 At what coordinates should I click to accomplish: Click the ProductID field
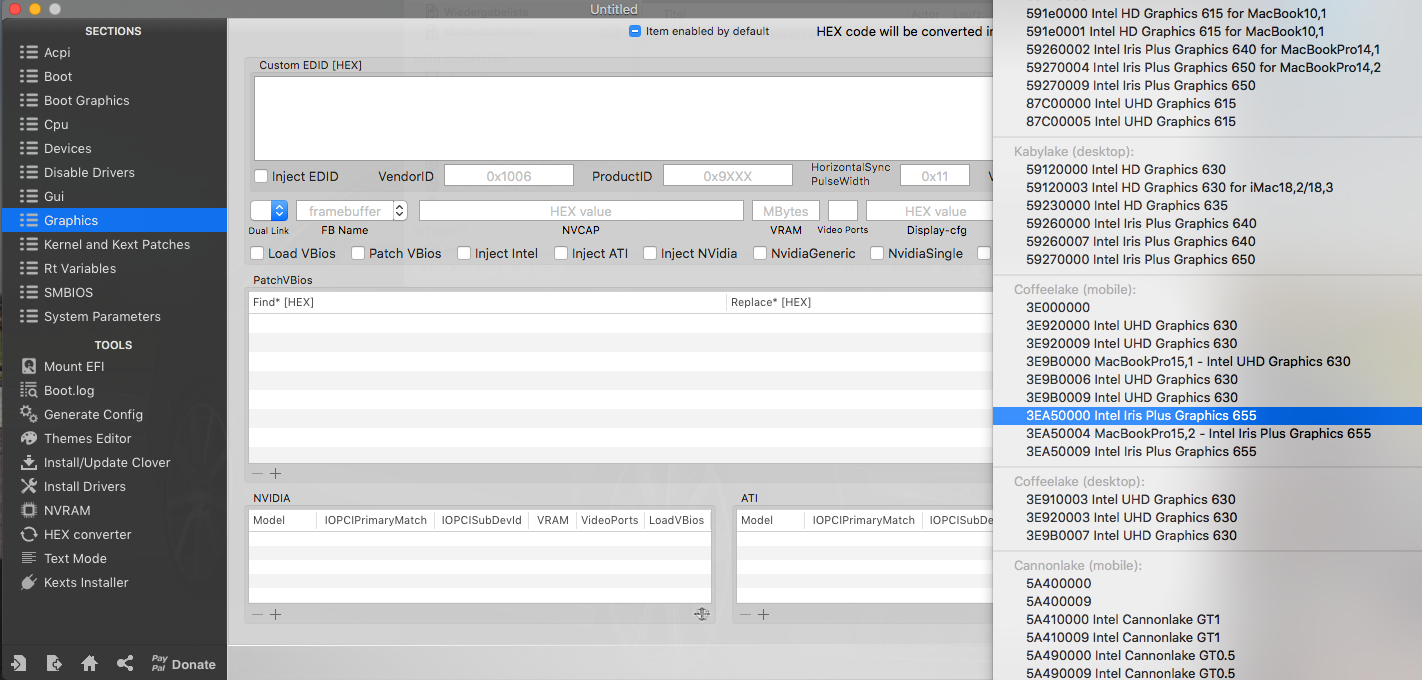pos(727,176)
